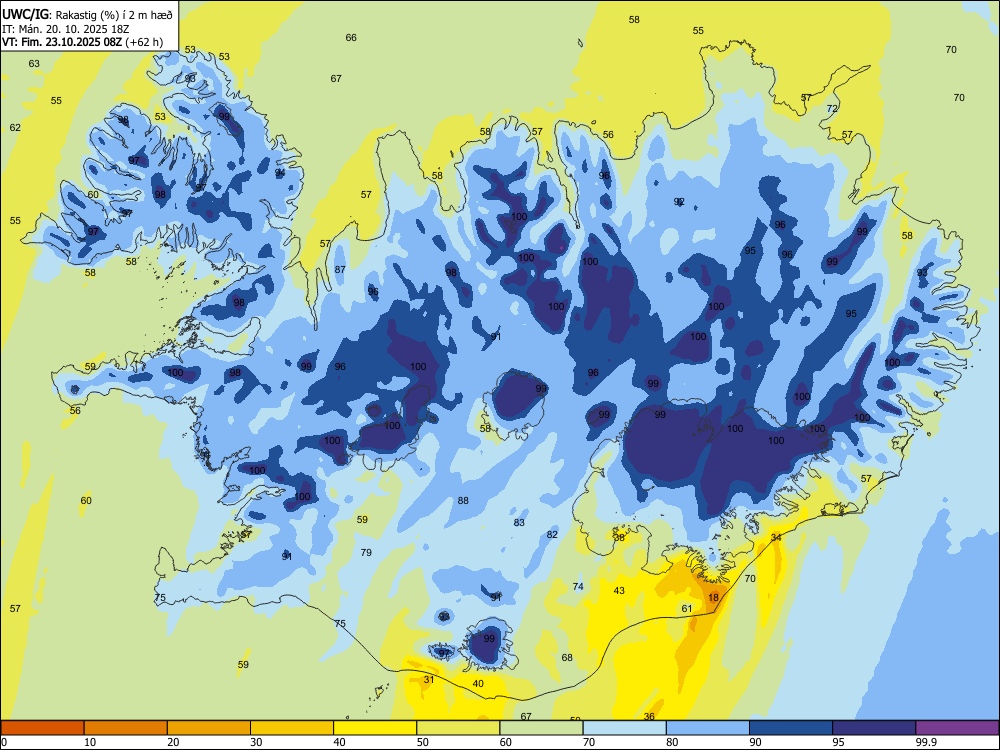This screenshot has height=750, width=1000.
Task: Select the offshore value '62' at the west edge
Action: point(15,128)
